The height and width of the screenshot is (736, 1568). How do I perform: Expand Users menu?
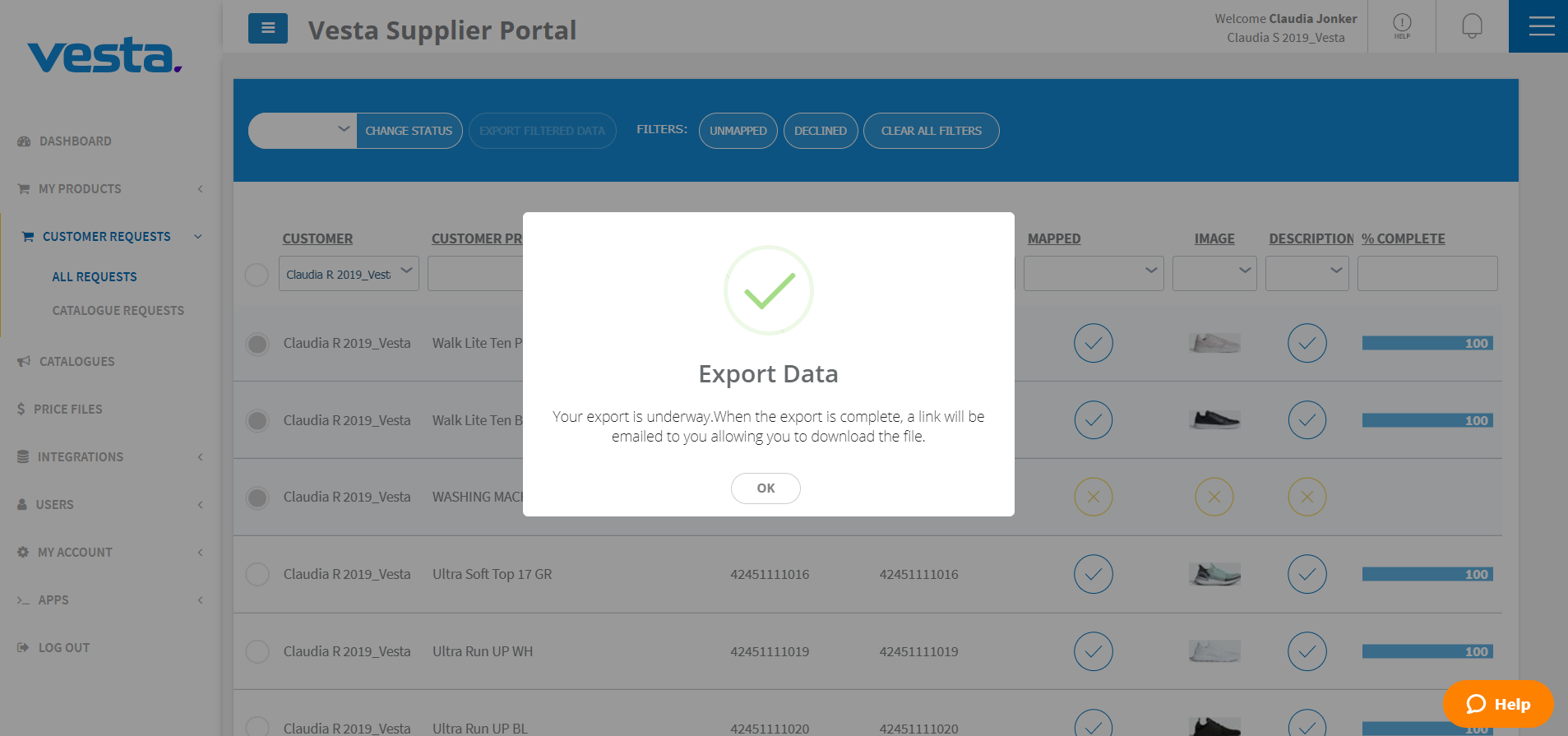point(109,505)
